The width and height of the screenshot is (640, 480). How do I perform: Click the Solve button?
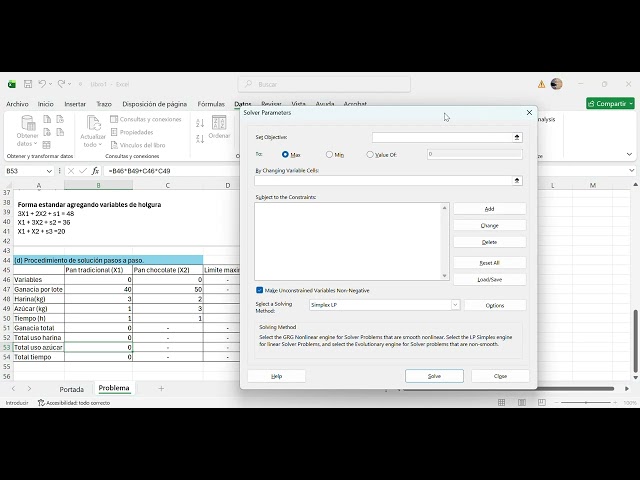click(434, 376)
